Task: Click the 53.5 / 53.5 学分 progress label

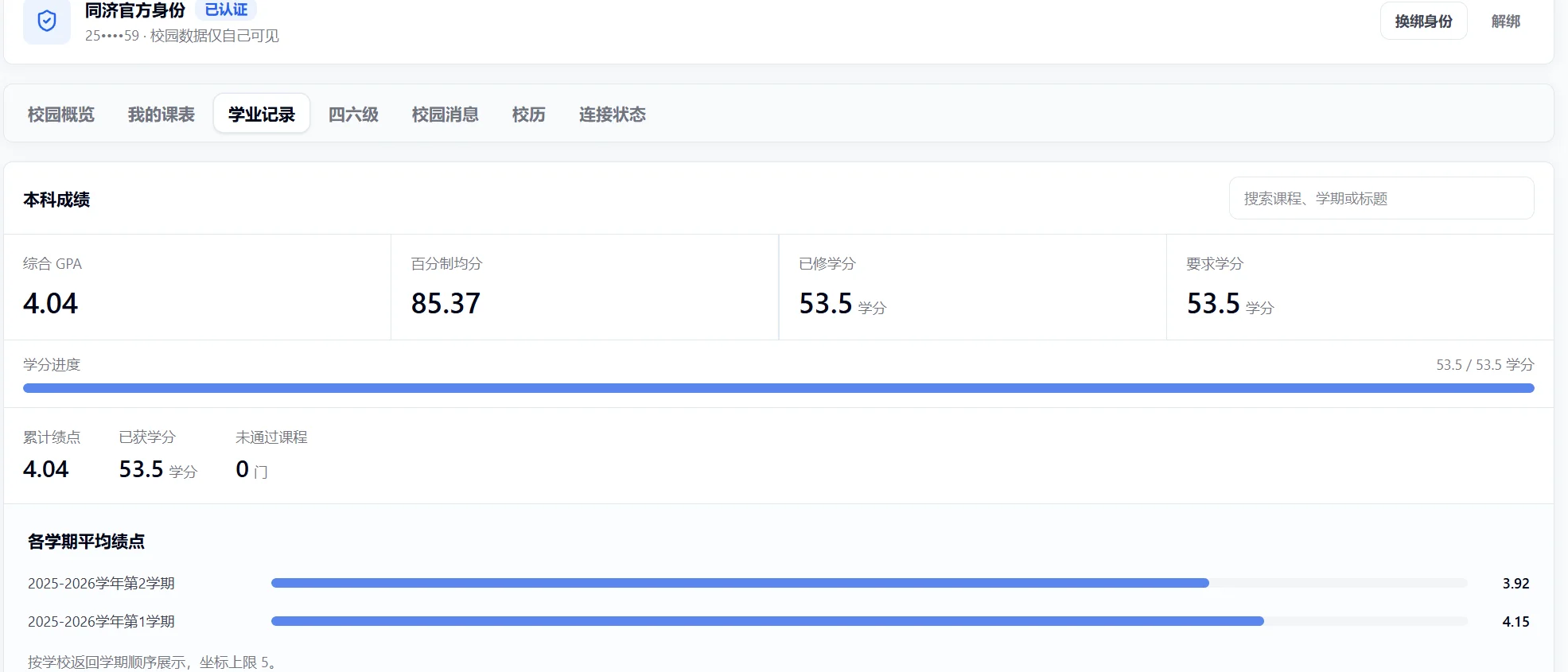Action: tap(1484, 364)
